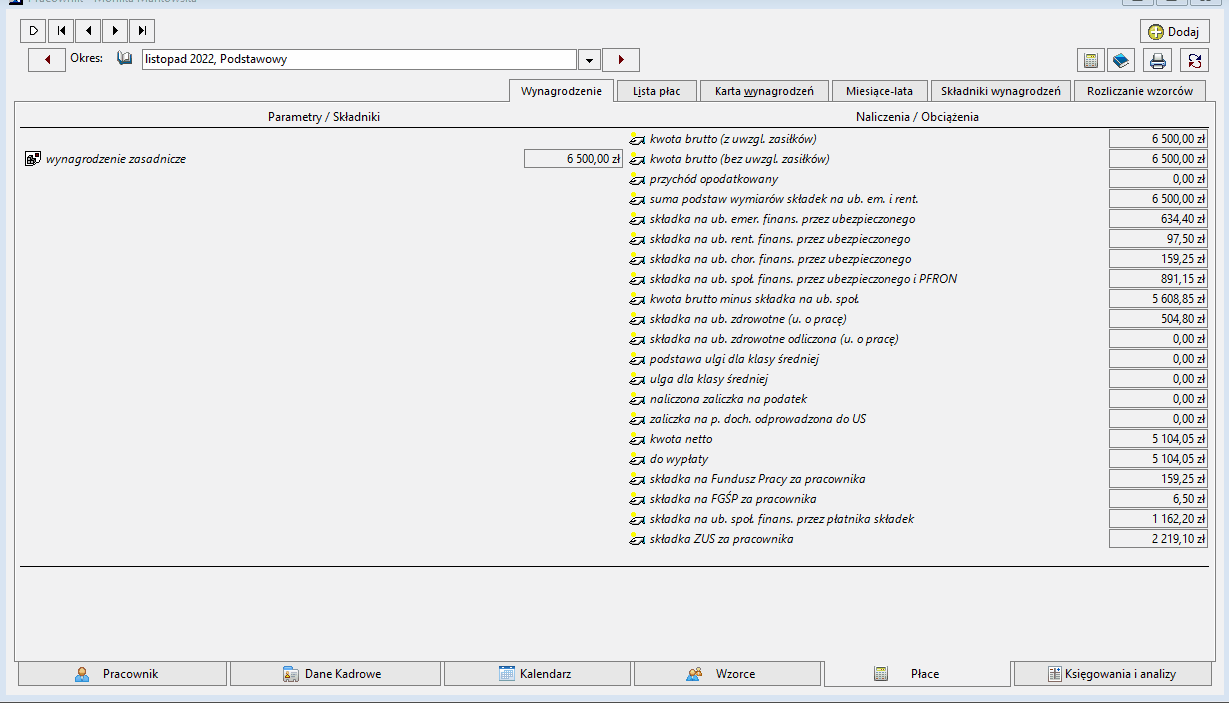The height and width of the screenshot is (709, 1229).
Task: Click the period field listopad 2022, Podstawowy
Action: pyautogui.click(x=359, y=60)
